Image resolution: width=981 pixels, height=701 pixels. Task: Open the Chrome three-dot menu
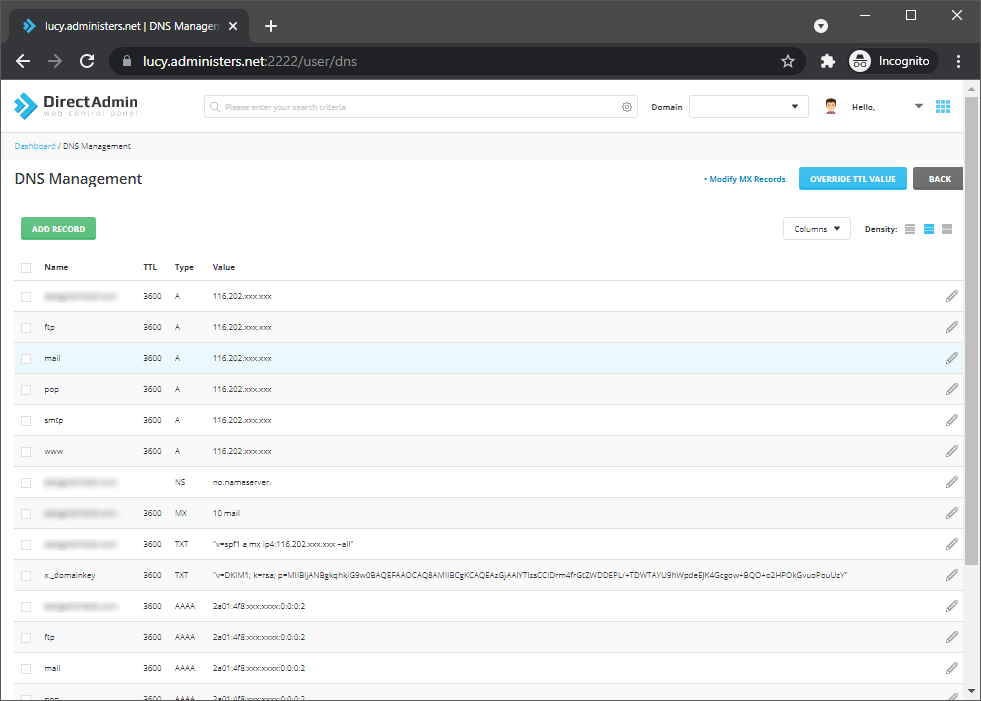pos(958,61)
